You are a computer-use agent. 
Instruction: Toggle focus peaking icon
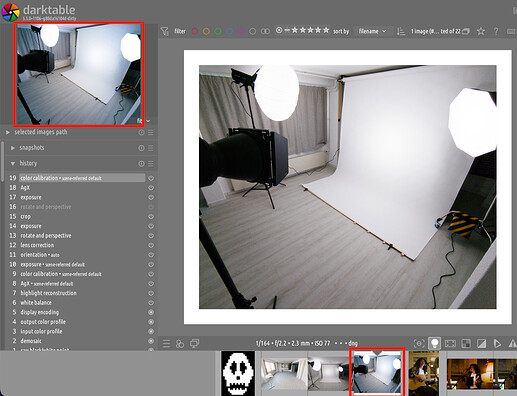(419, 343)
